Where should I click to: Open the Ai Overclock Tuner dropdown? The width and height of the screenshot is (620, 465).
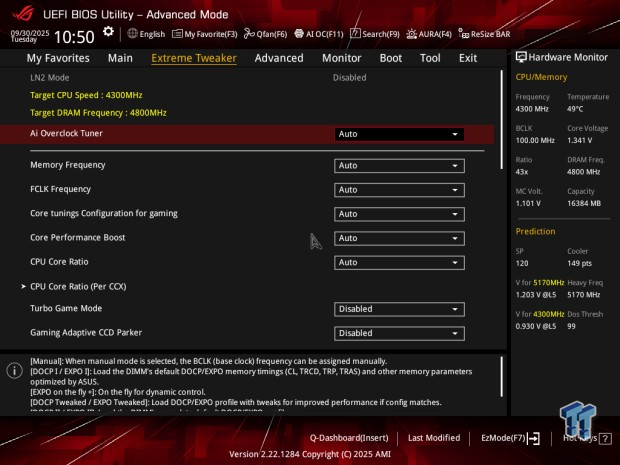click(399, 134)
